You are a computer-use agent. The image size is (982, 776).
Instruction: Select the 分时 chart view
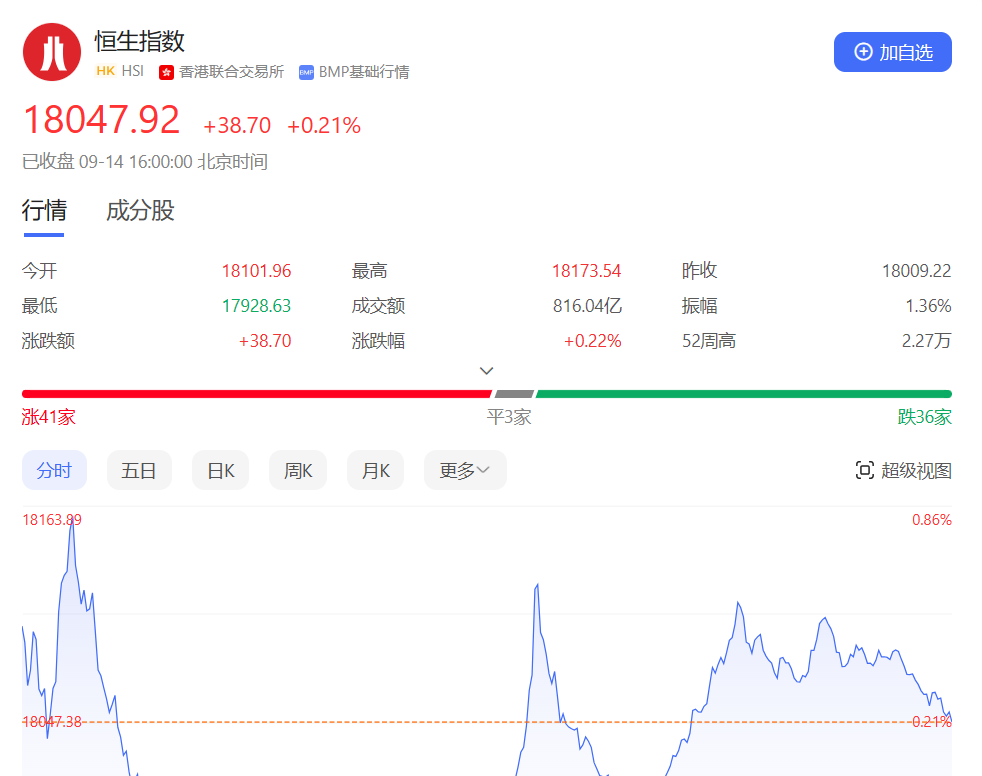(x=54, y=470)
